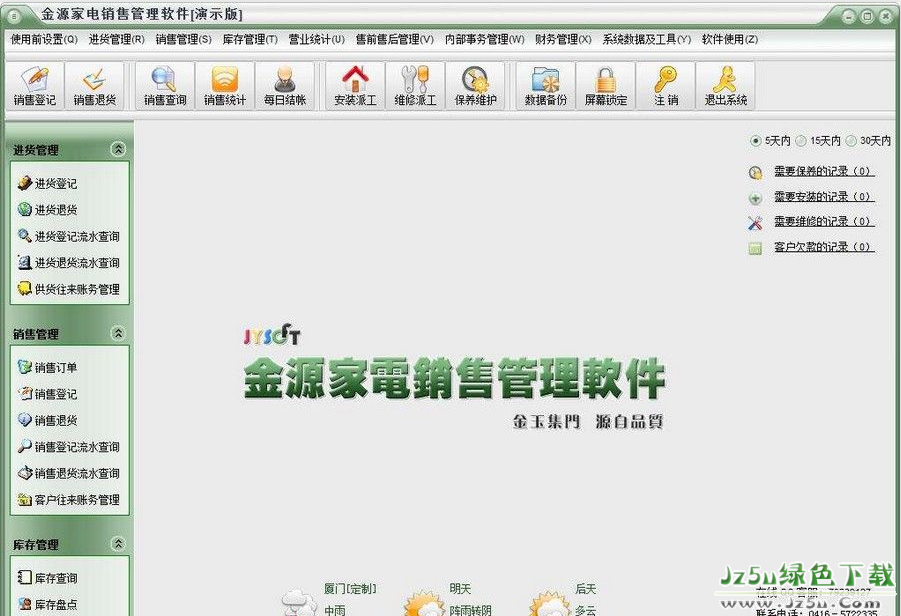The width and height of the screenshot is (901, 616).
Task: Open the 财务管理(X) menu
Action: tap(563, 39)
